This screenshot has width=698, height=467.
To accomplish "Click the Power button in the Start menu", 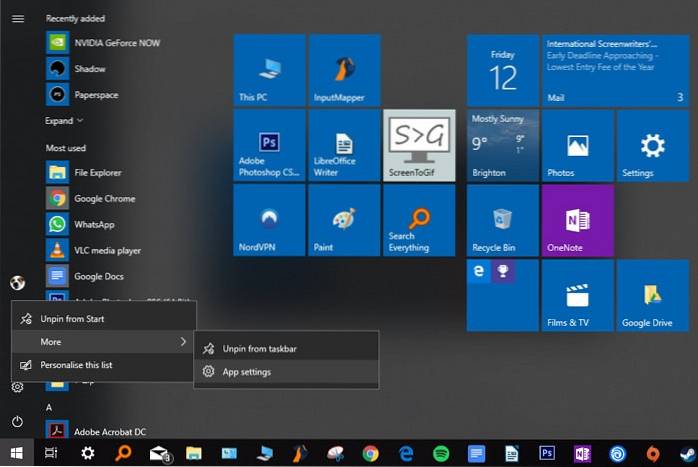I will pos(17,422).
